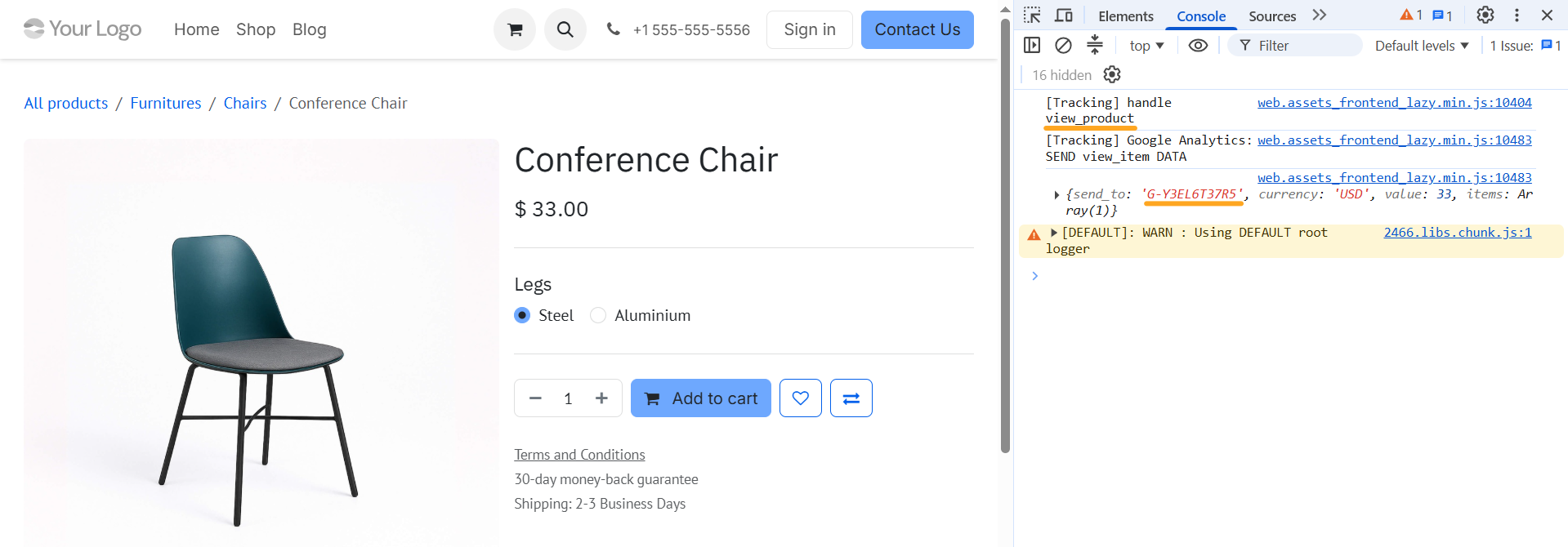This screenshot has height=547, width=1568.
Task: Click the Sign in button
Action: click(810, 29)
